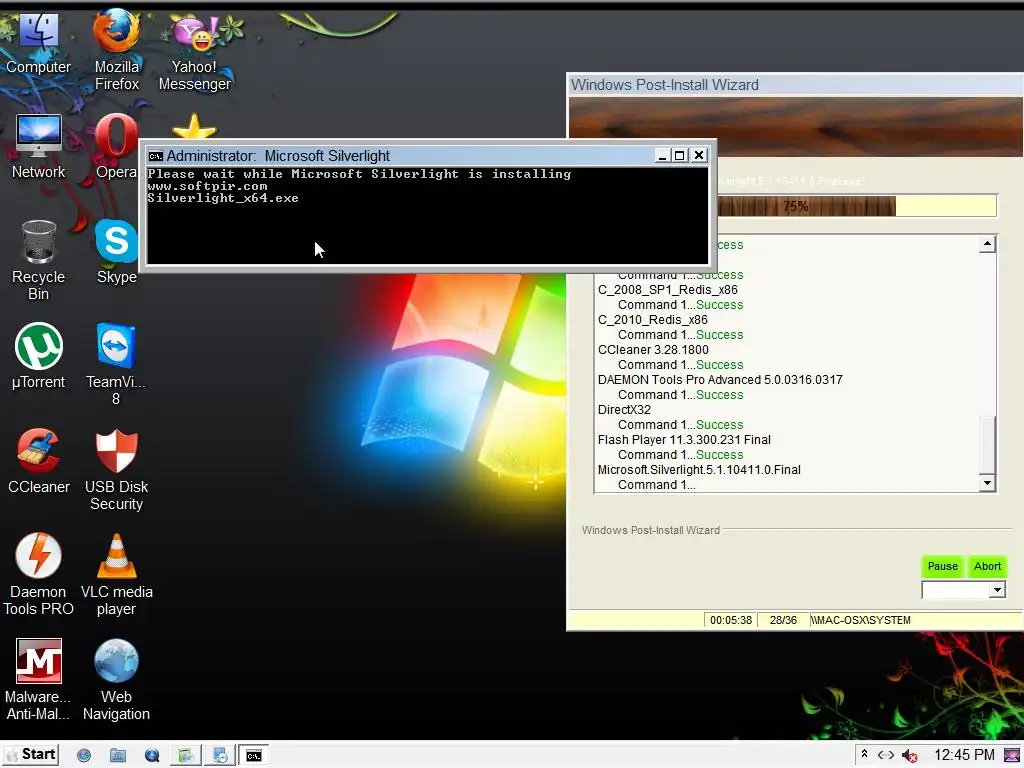Open the µTorrent desktop shortcut

pyautogui.click(x=39, y=357)
